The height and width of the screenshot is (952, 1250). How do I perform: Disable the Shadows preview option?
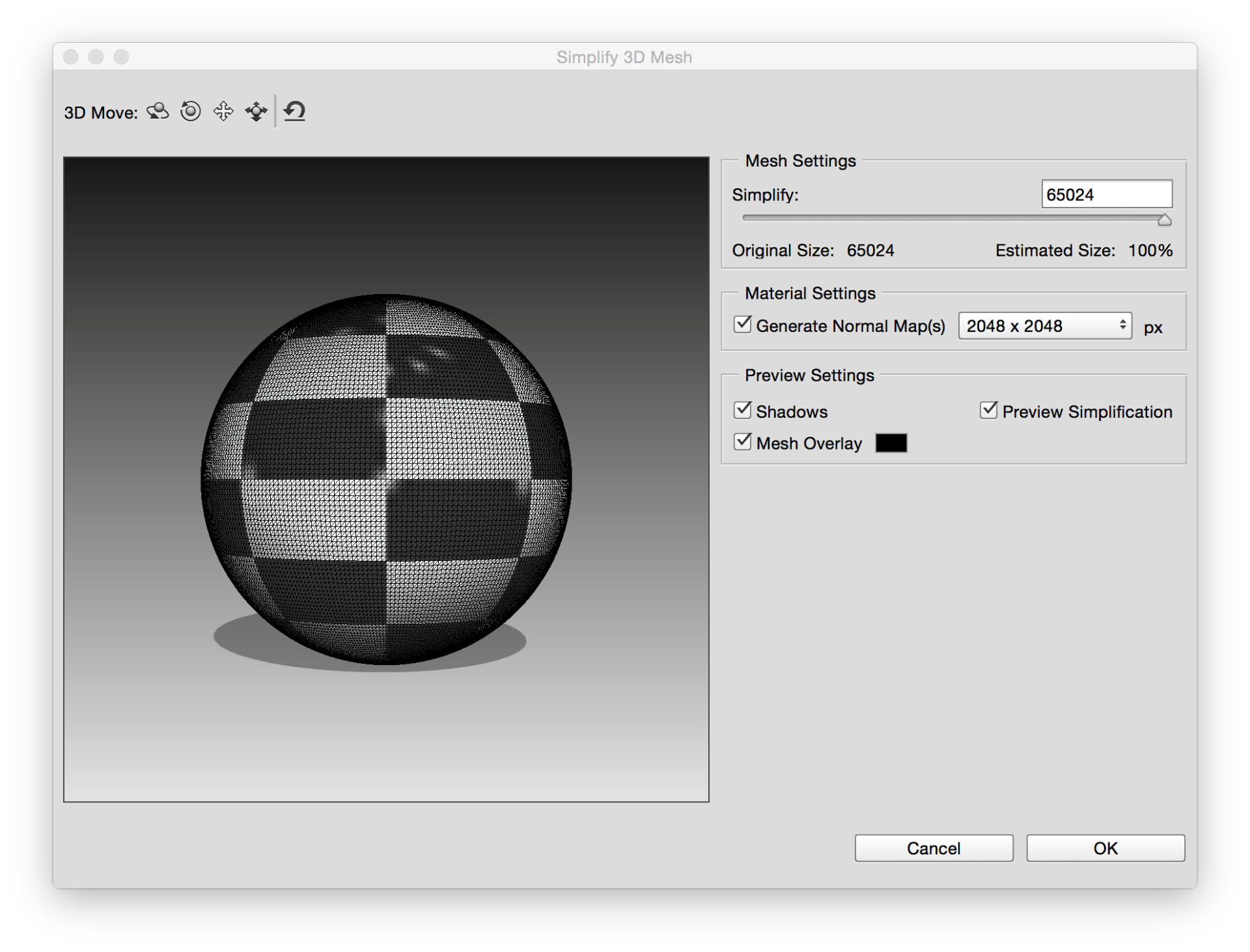[742, 410]
